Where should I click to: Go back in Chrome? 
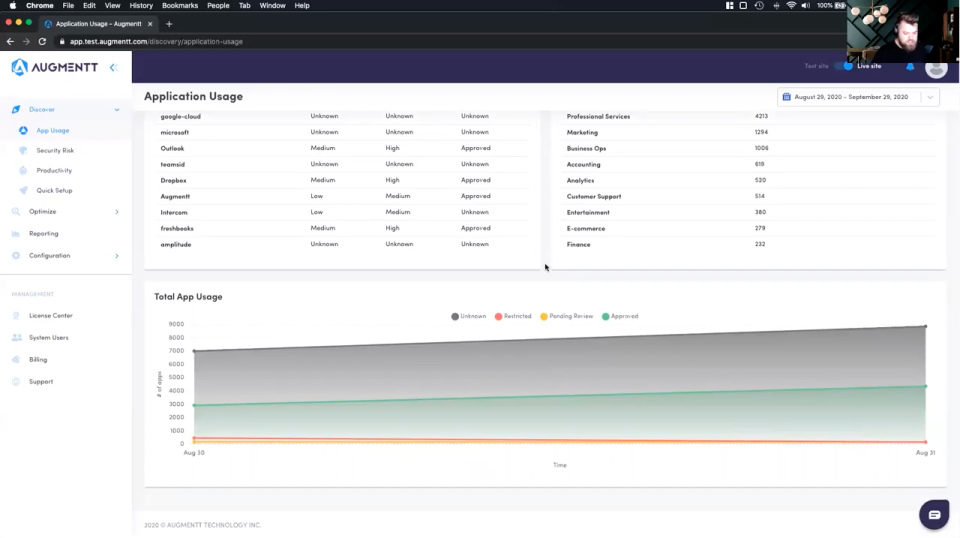click(10, 42)
